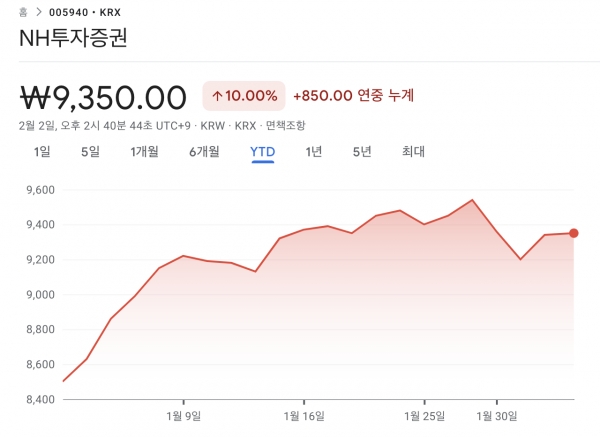Click the red current-price dot on chart
The height and width of the screenshot is (437, 600).
pos(573,233)
